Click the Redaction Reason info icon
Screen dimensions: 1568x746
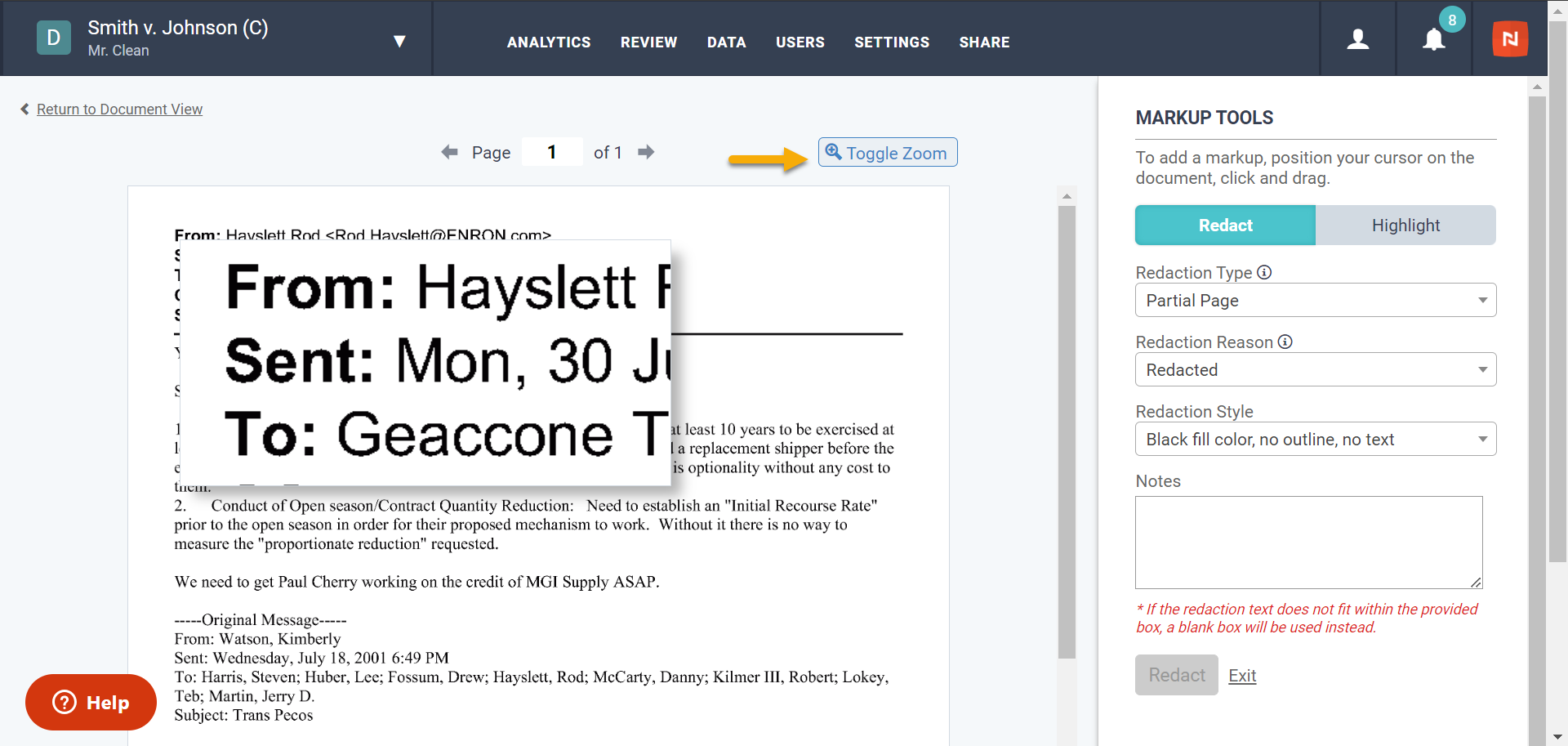[x=1285, y=342]
